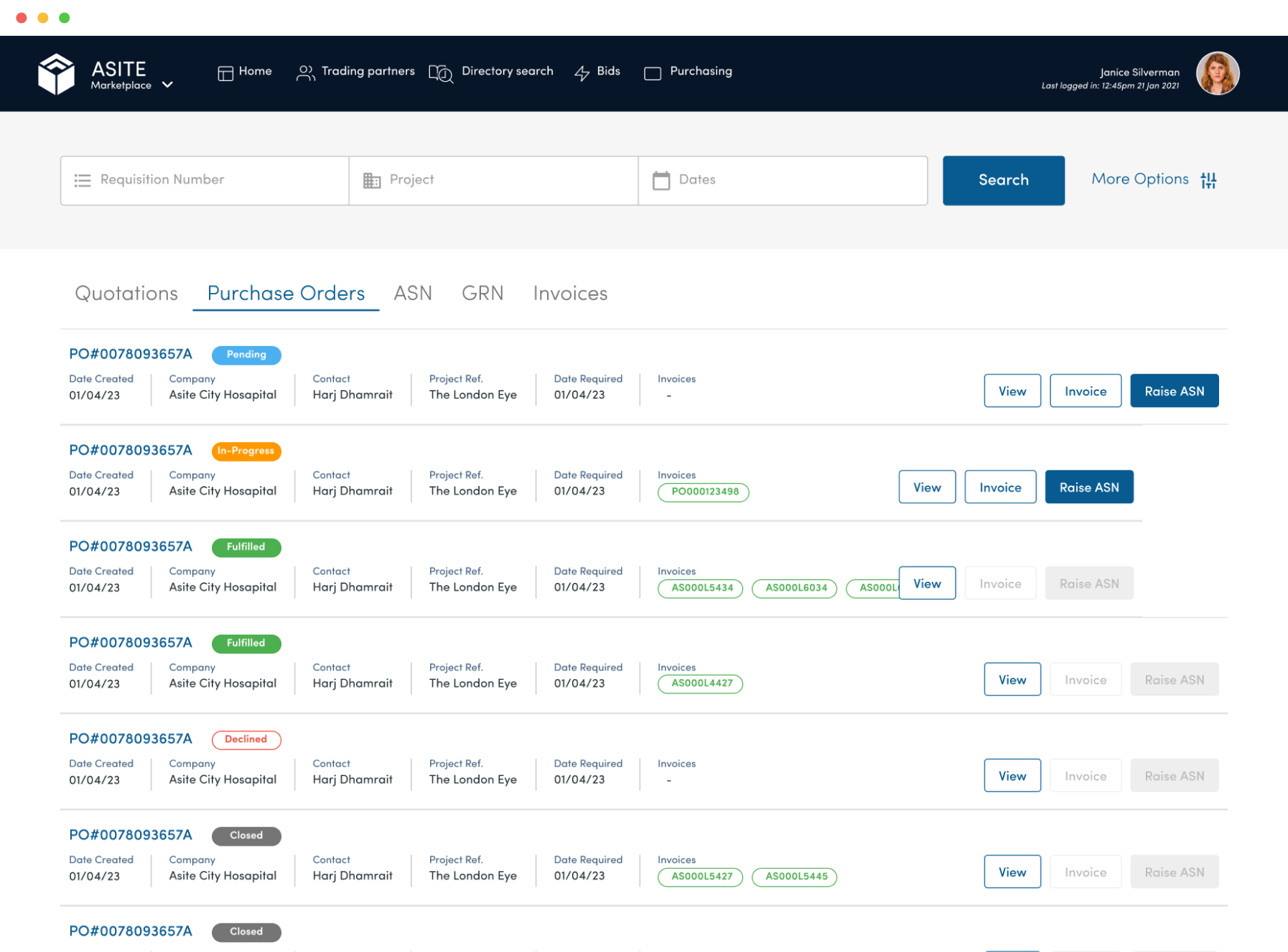Click the calendar icon in Dates field

(x=661, y=180)
